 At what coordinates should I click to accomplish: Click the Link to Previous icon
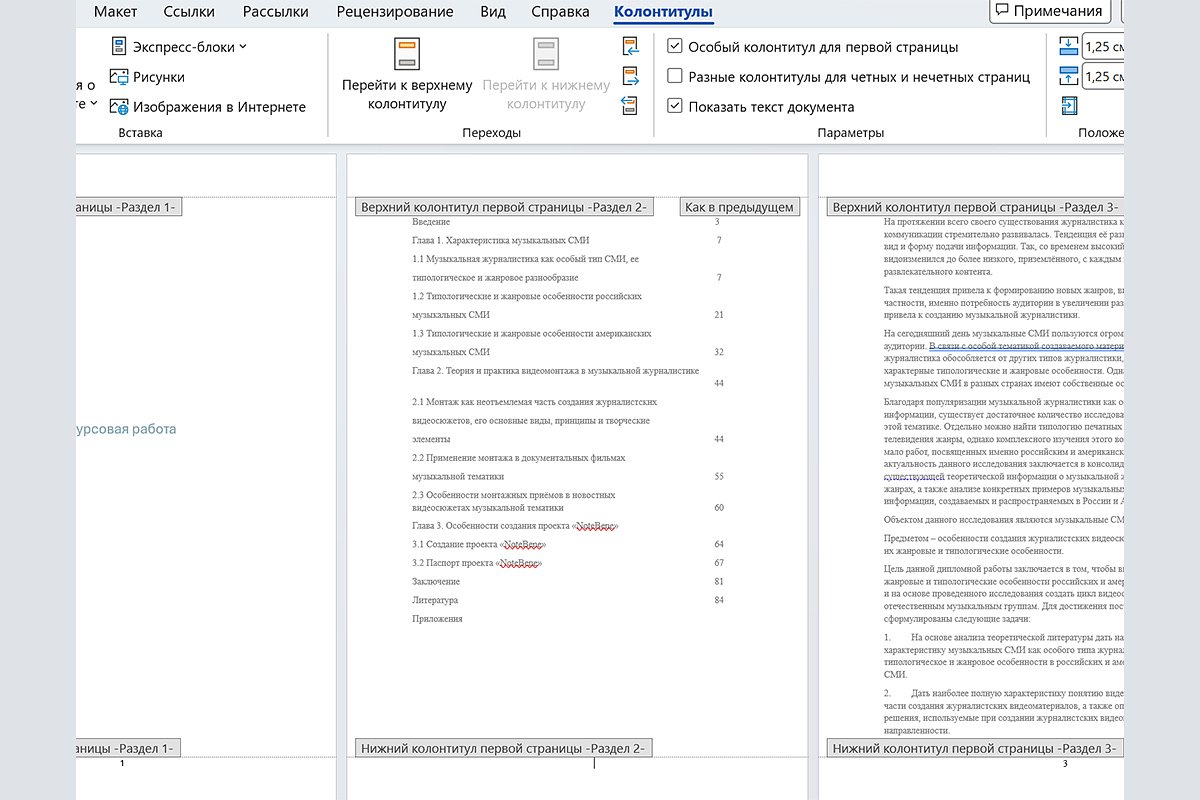click(x=630, y=106)
